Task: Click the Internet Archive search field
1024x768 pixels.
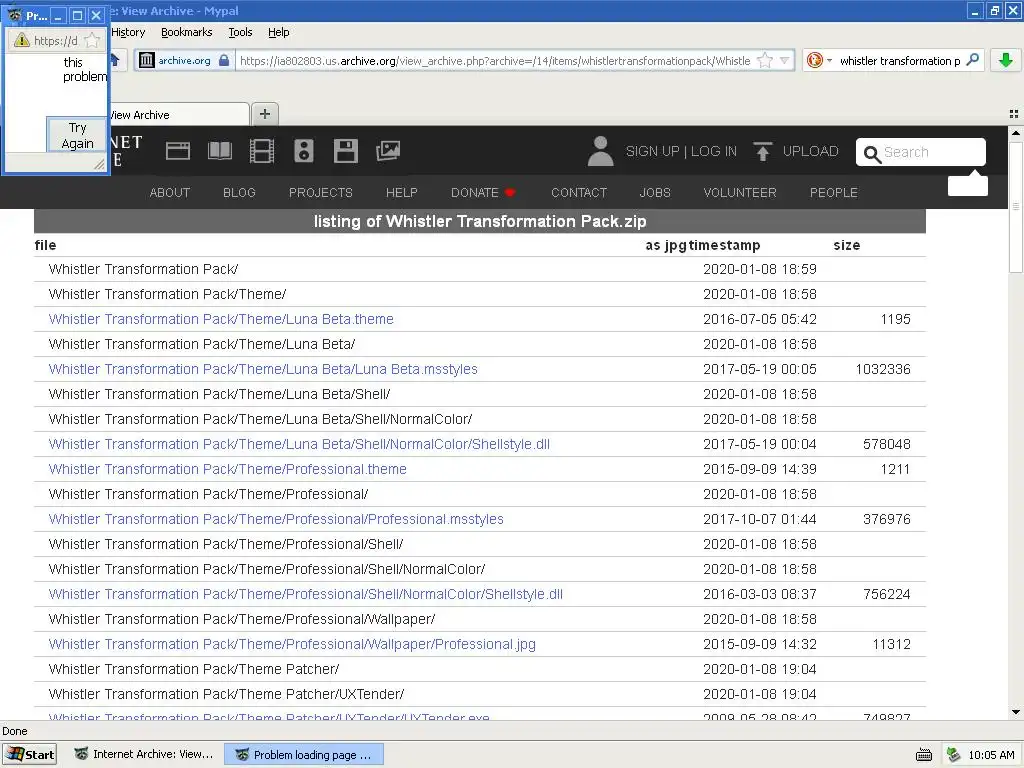Action: point(920,152)
